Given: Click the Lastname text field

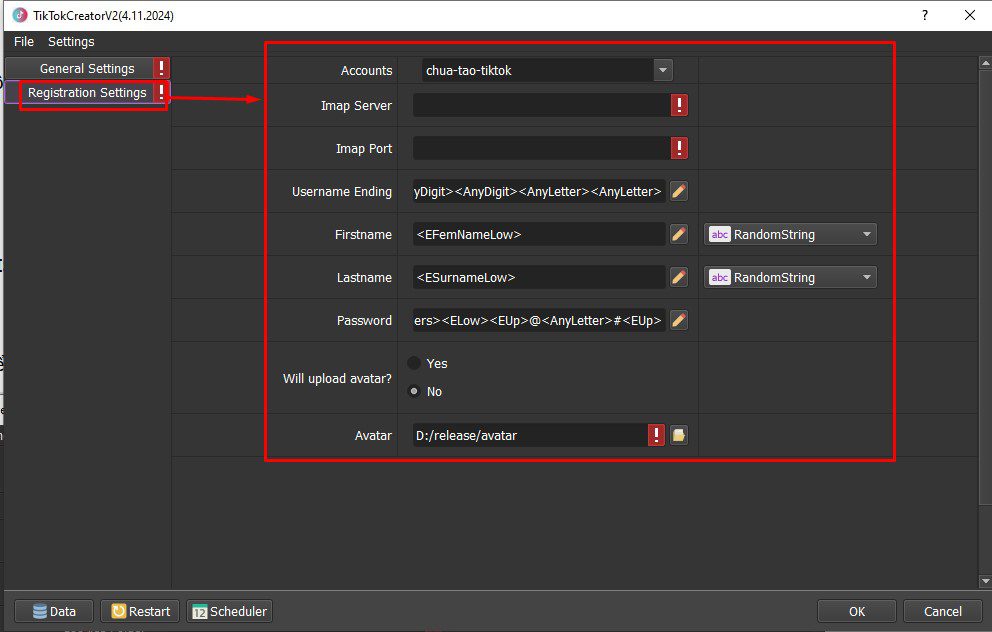Looking at the screenshot, I should [539, 277].
